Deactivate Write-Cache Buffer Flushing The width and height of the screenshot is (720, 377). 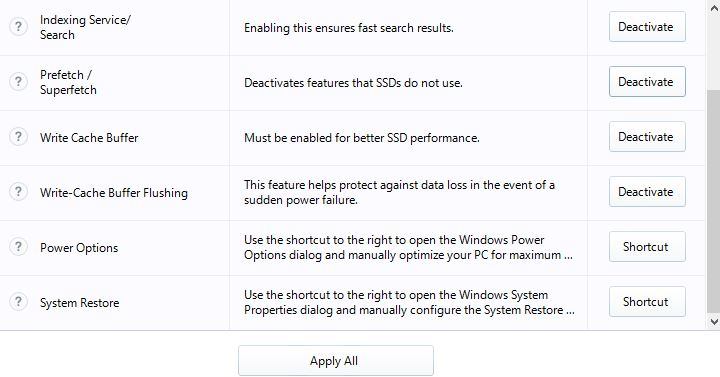(x=647, y=191)
